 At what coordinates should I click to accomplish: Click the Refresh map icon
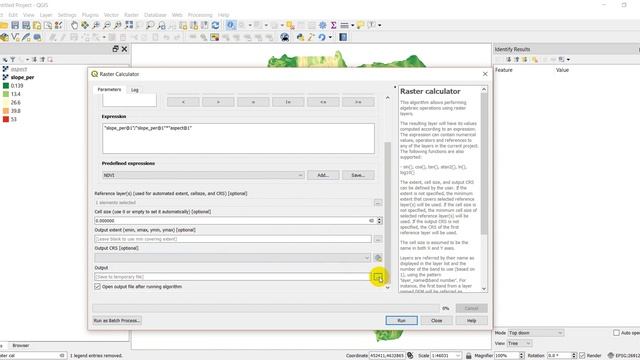[215, 25]
